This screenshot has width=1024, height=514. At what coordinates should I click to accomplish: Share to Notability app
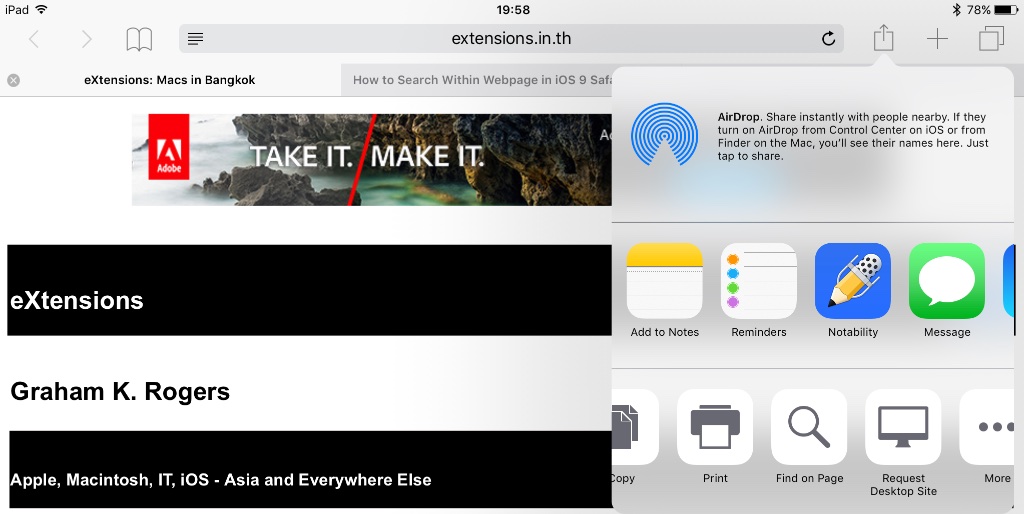point(853,289)
